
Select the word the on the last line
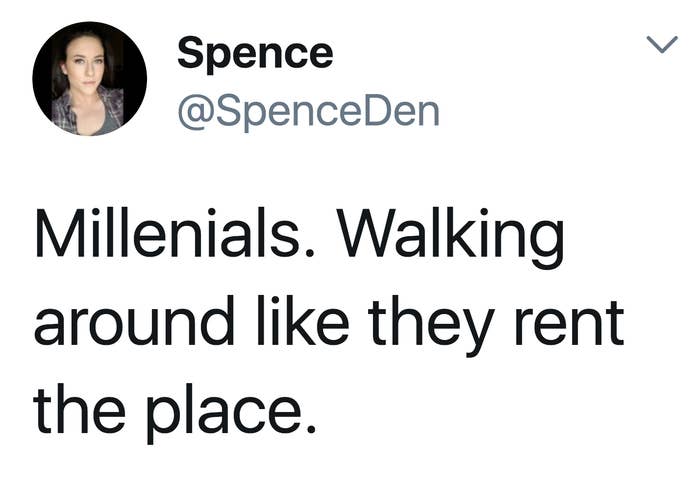click(79, 408)
